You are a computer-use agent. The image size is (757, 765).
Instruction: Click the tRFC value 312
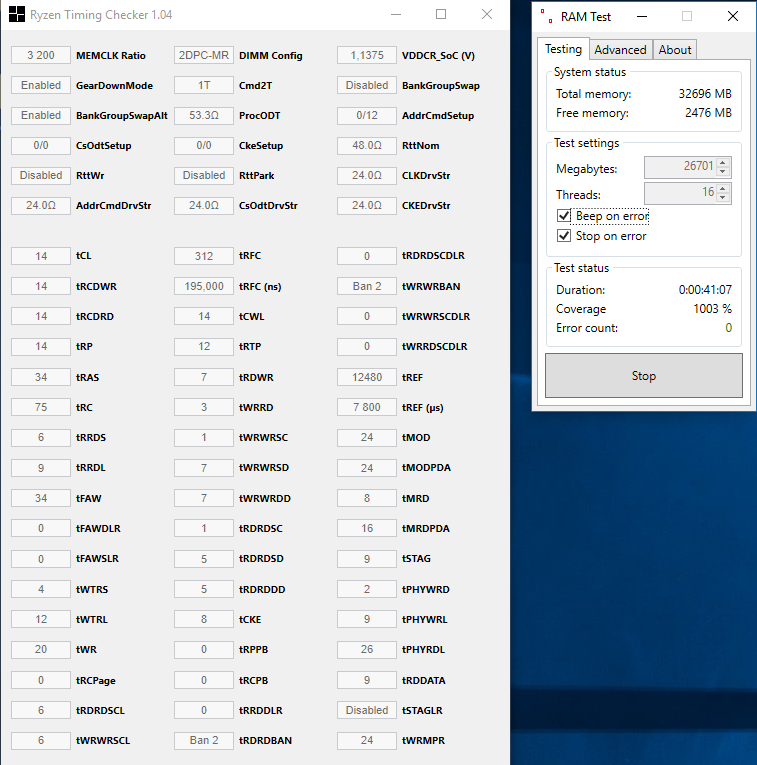(204, 256)
